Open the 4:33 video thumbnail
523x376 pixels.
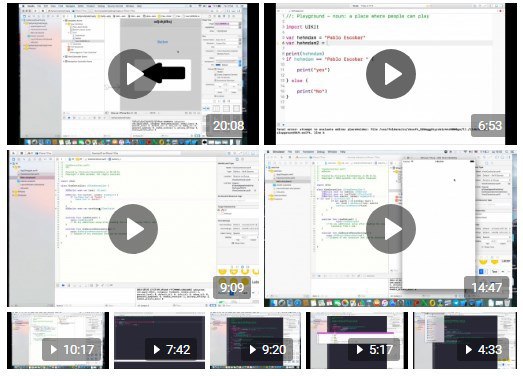point(465,341)
